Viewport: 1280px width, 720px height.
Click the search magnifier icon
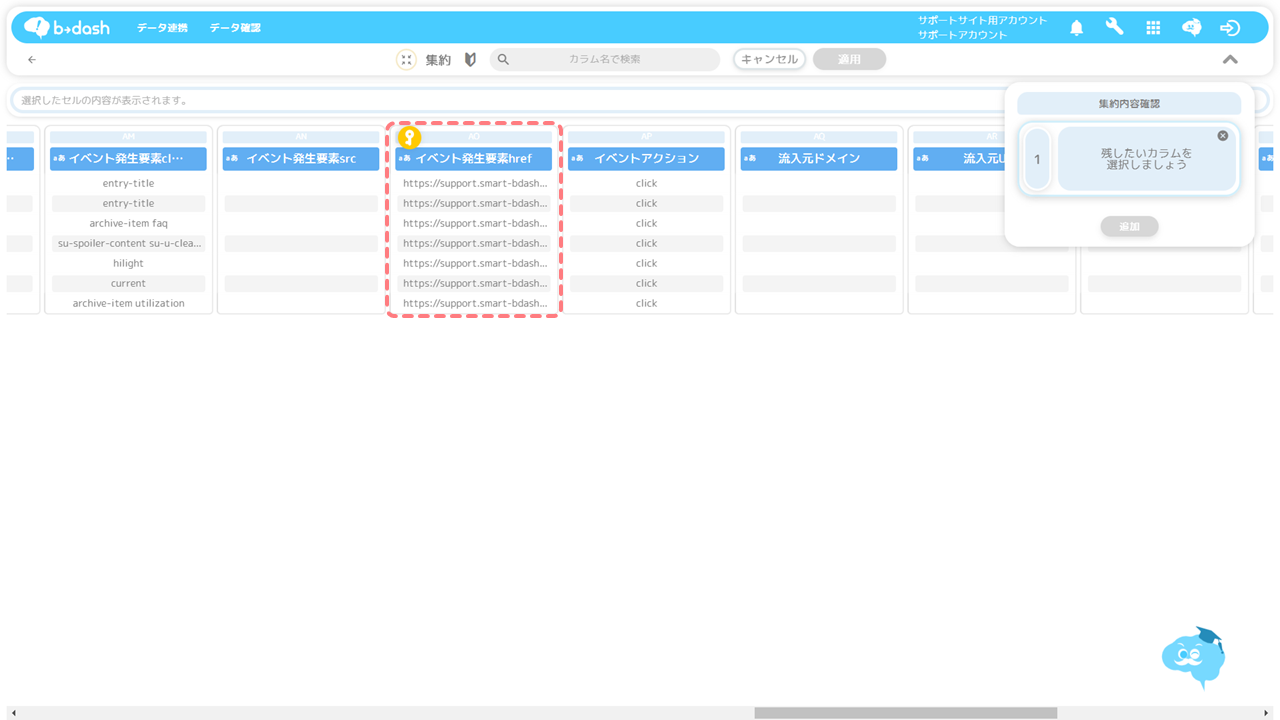503,60
